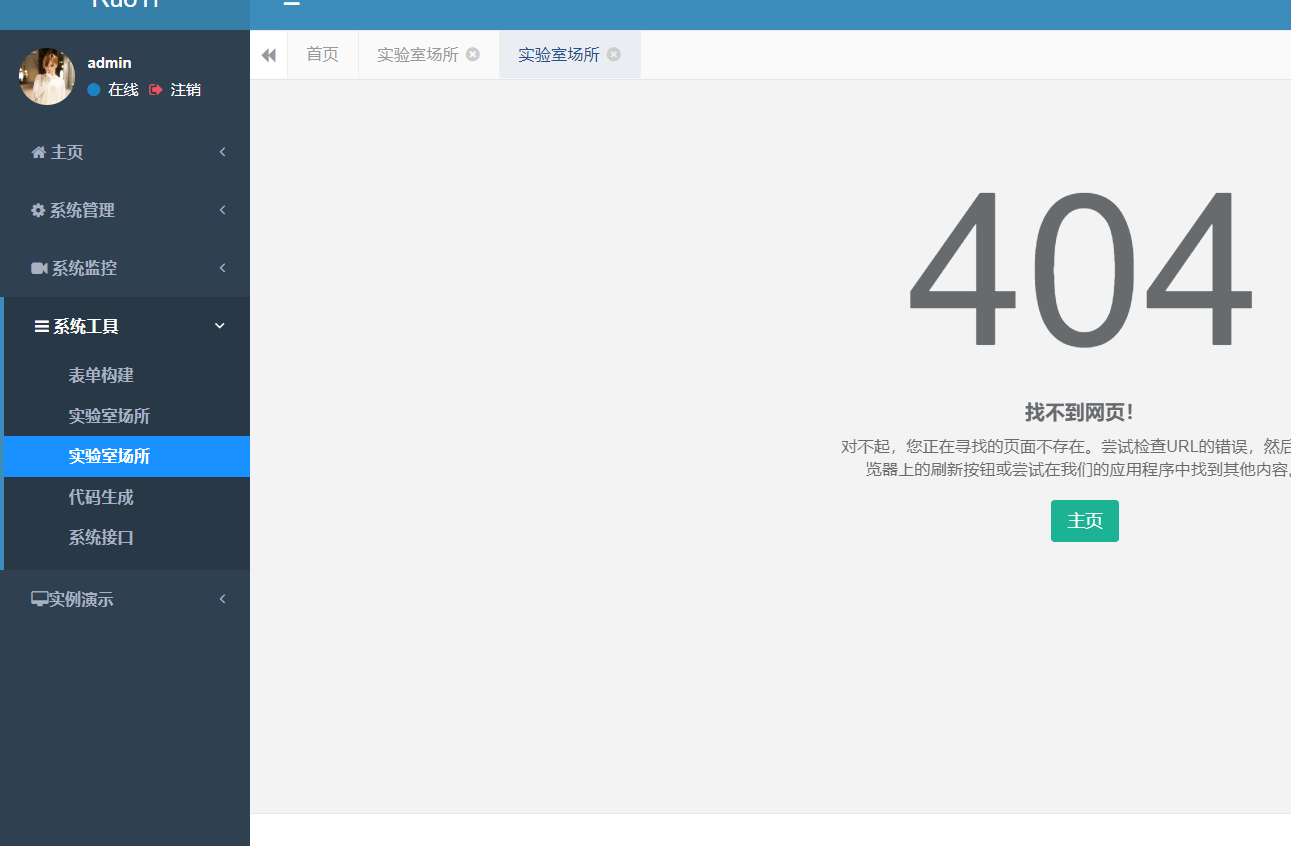This screenshot has height=846, width=1291.
Task: Select the monitor icon for 实例演示
Action: coord(38,598)
